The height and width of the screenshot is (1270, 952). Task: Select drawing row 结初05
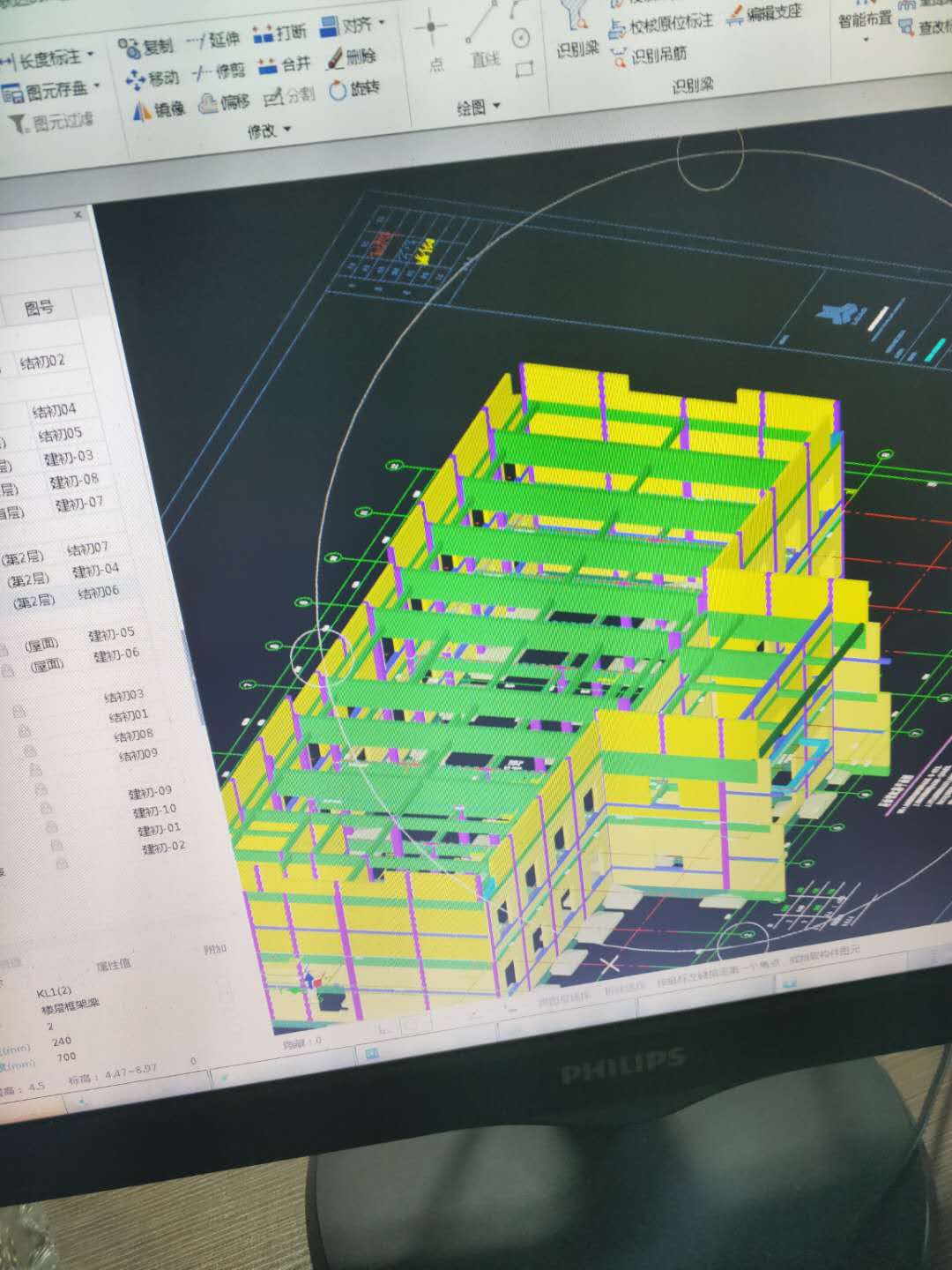[x=60, y=434]
